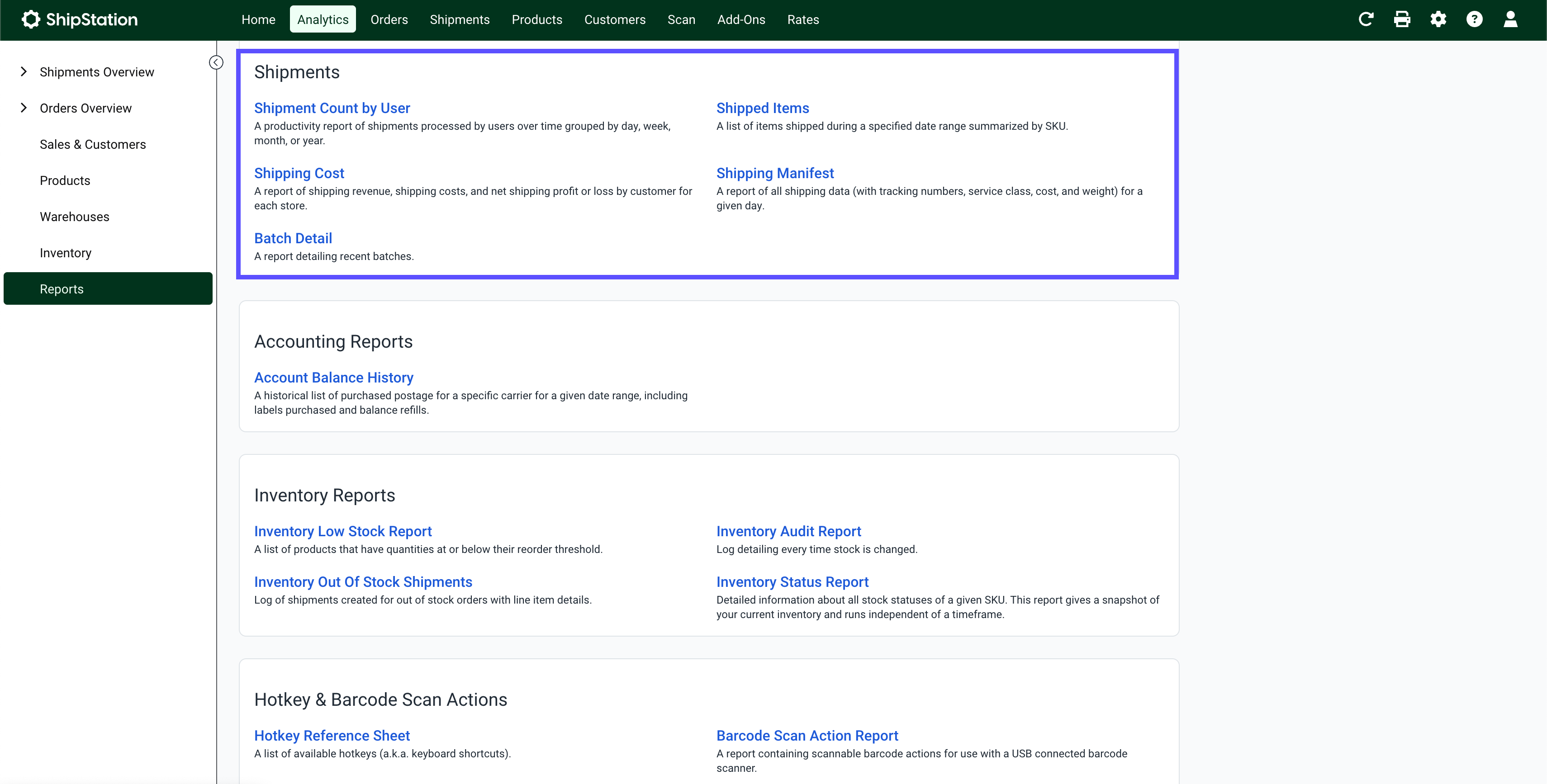Open the Shipping Manifest report
The height and width of the screenshot is (784, 1547).
coord(775,173)
